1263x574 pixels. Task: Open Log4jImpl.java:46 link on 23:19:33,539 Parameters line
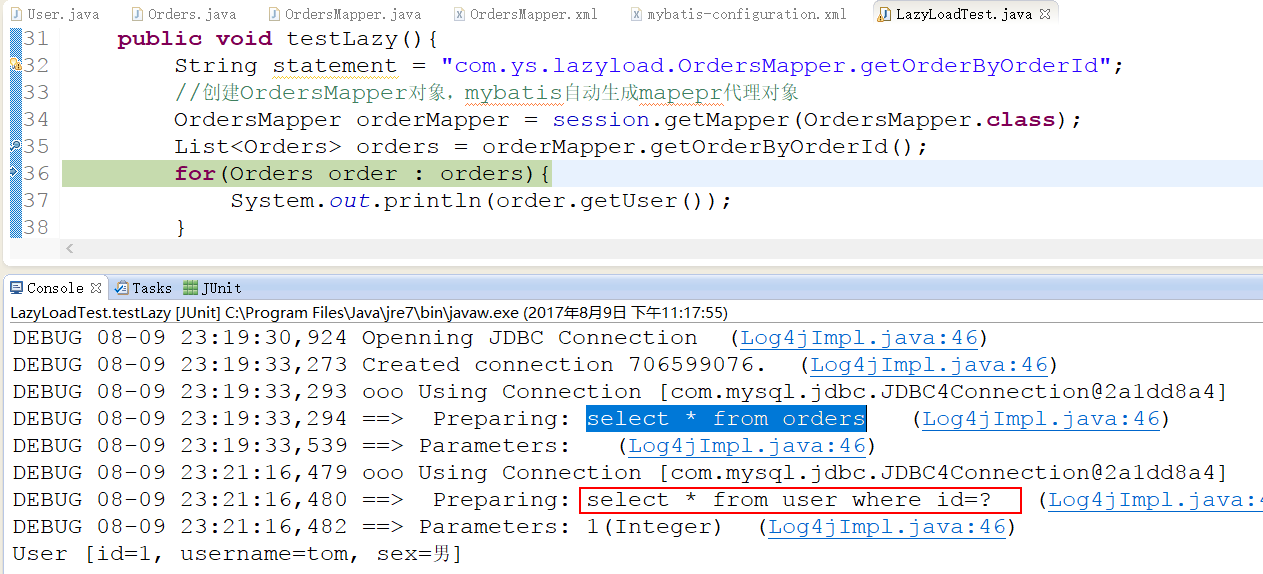[x=747, y=446]
